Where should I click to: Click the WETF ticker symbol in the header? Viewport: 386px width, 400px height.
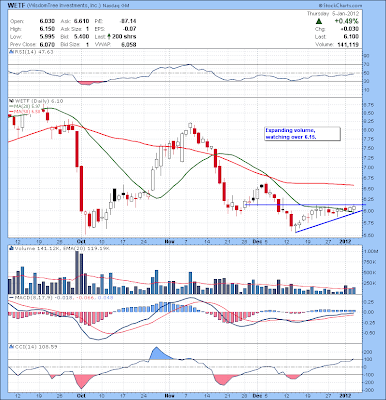15,5
